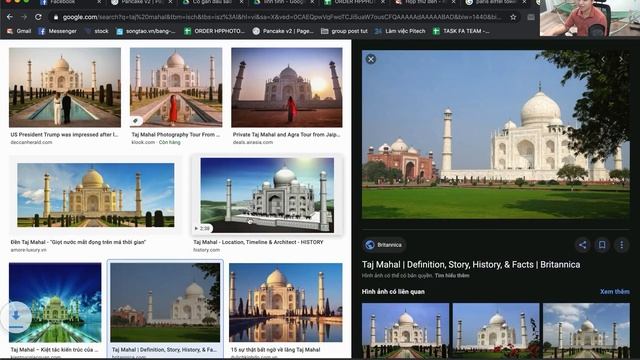Share the Britannica Taj Mahal image

pyautogui.click(x=582, y=245)
